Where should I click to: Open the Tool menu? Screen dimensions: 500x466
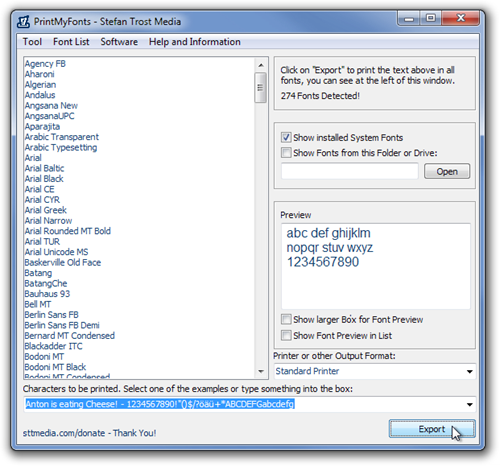[x=32, y=42]
